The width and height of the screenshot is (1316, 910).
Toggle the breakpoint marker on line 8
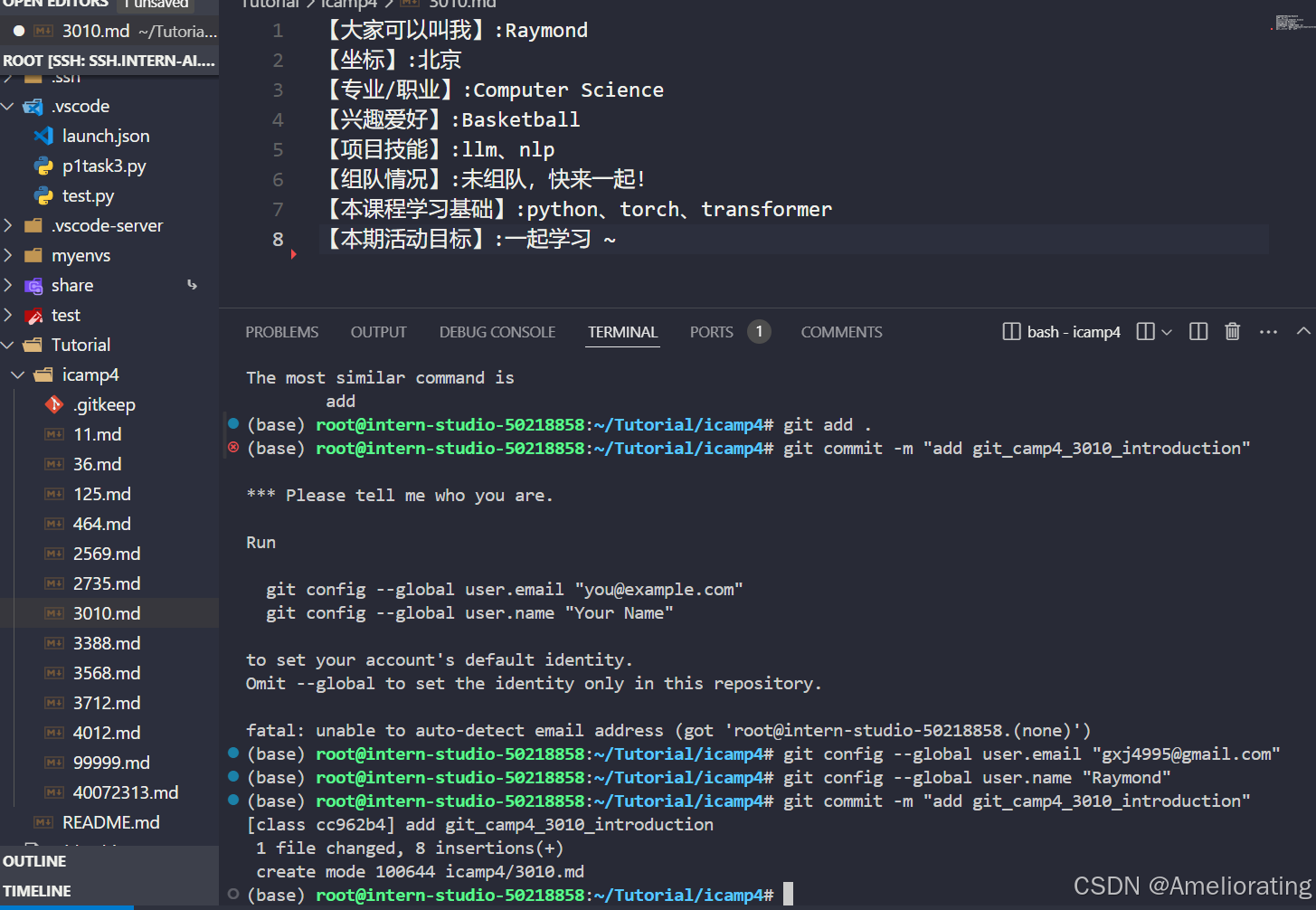(293, 254)
